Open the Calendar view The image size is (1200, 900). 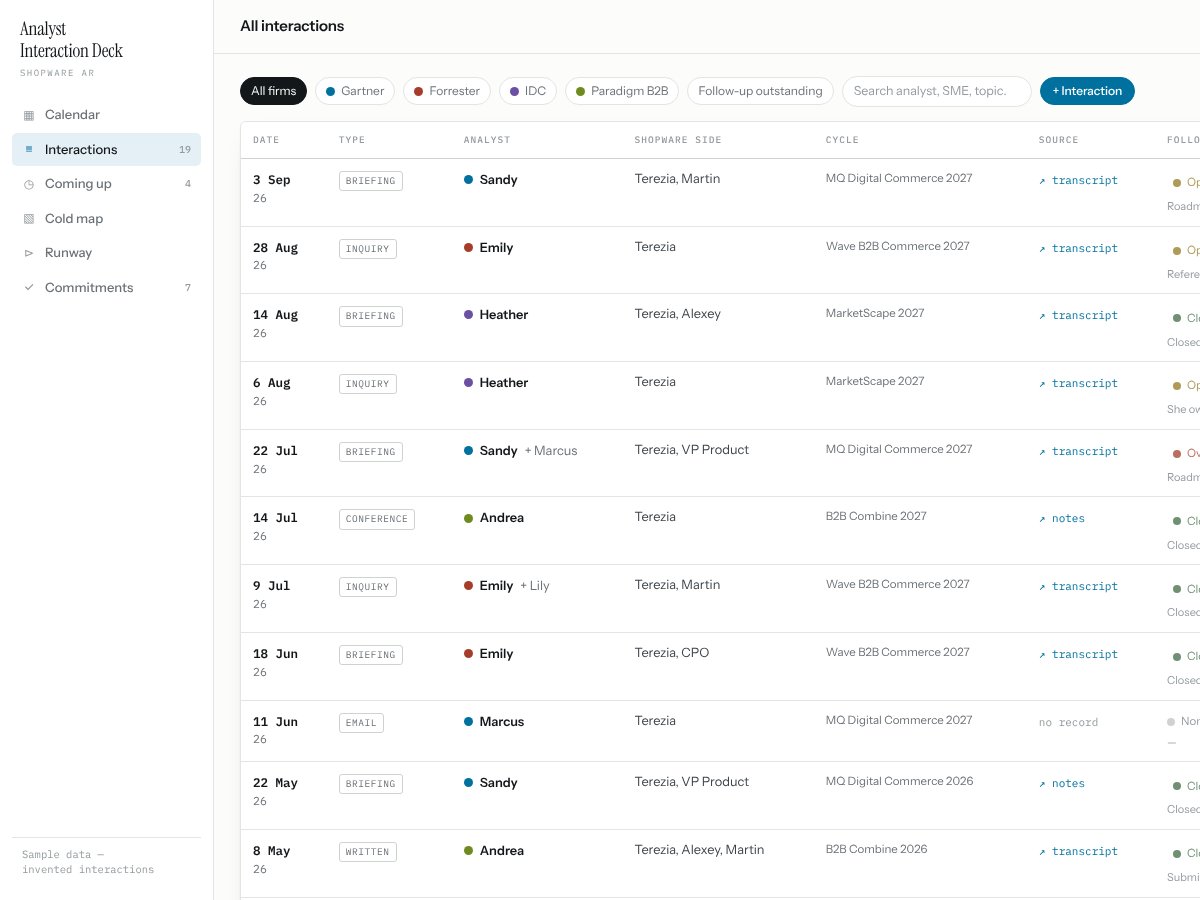106,115
